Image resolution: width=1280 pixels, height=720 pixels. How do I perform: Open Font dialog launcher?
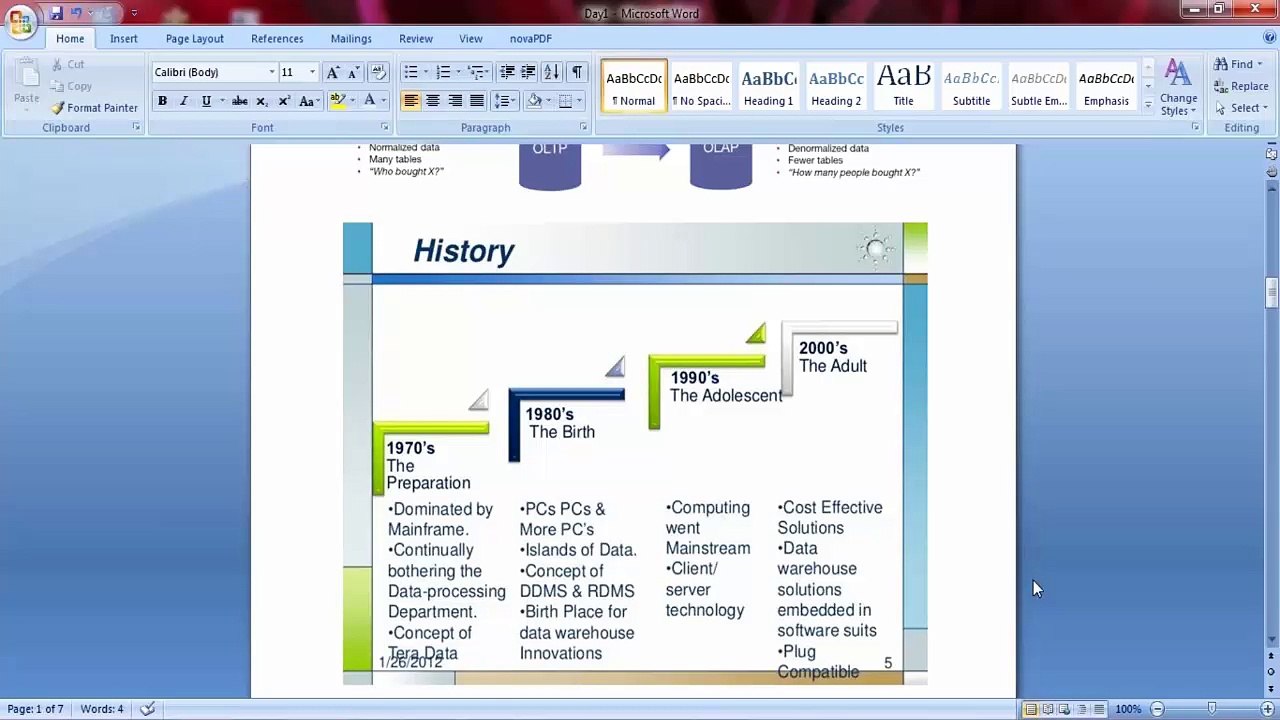coord(385,128)
